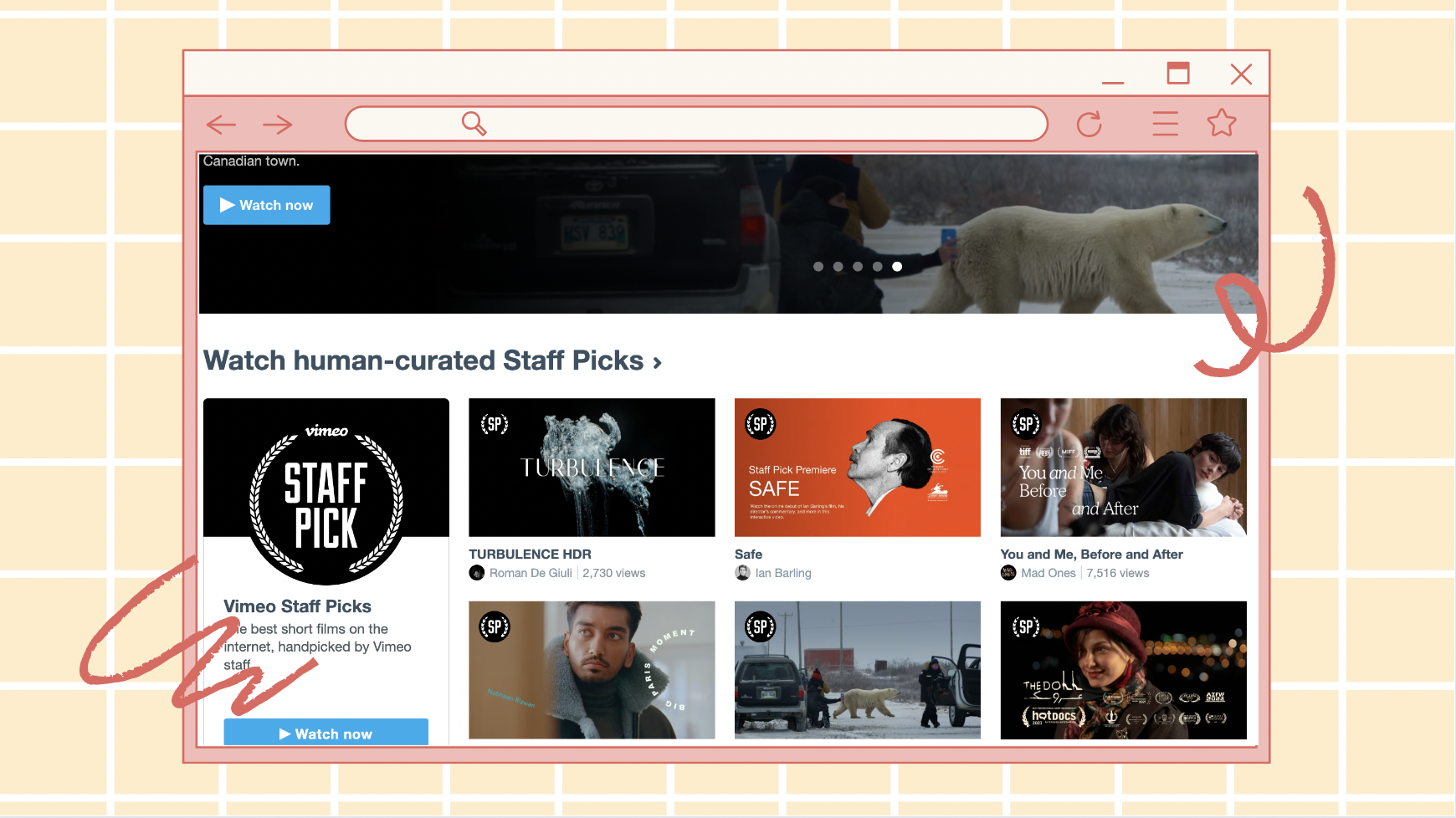Click SP badge on the Paris Moment thumbnail
The width and height of the screenshot is (1456, 818).
pyautogui.click(x=495, y=626)
